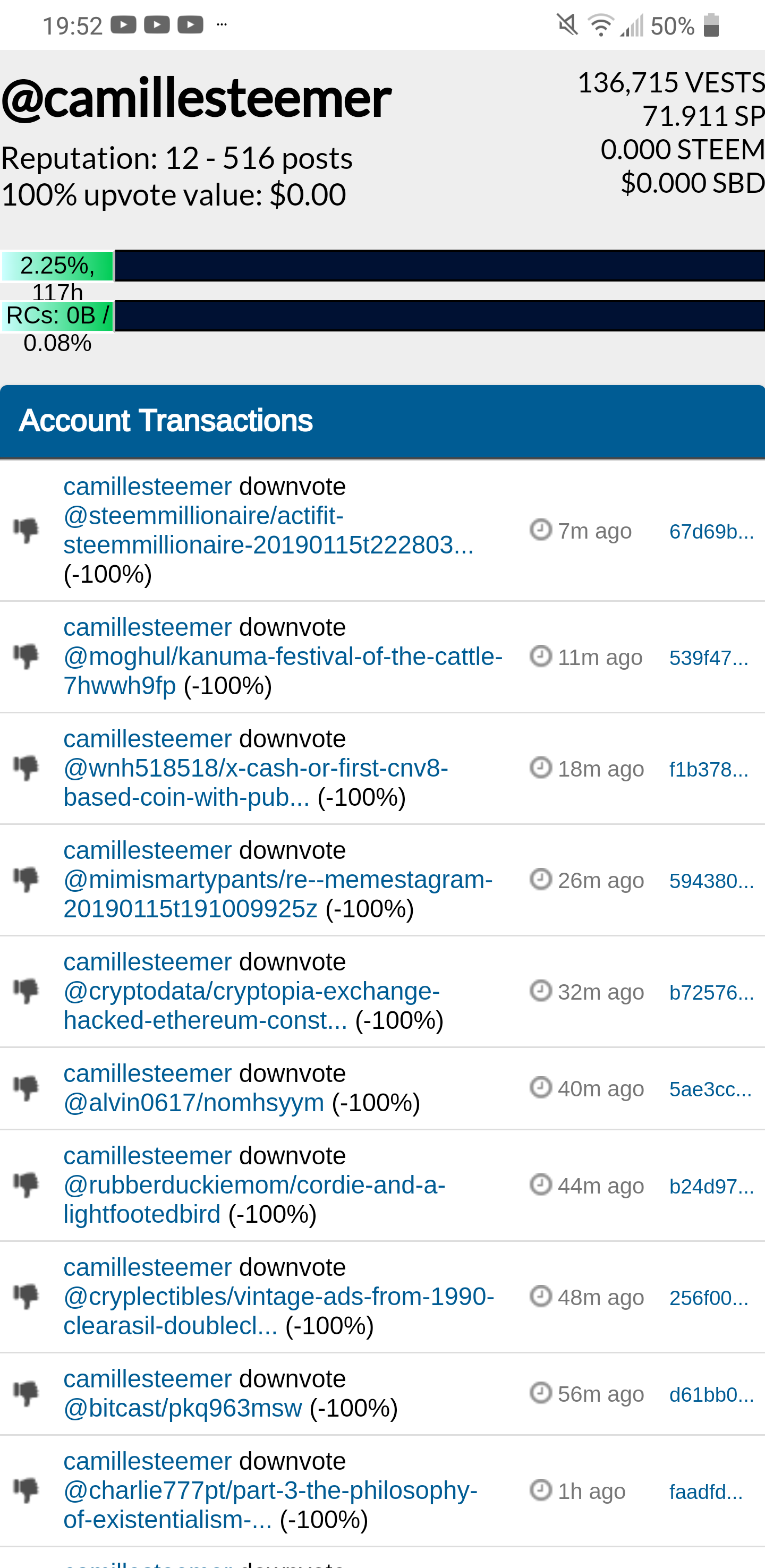Click thumbs-down icon beside bitcast downvote
Screen dimensions: 765x1568
26,1393
